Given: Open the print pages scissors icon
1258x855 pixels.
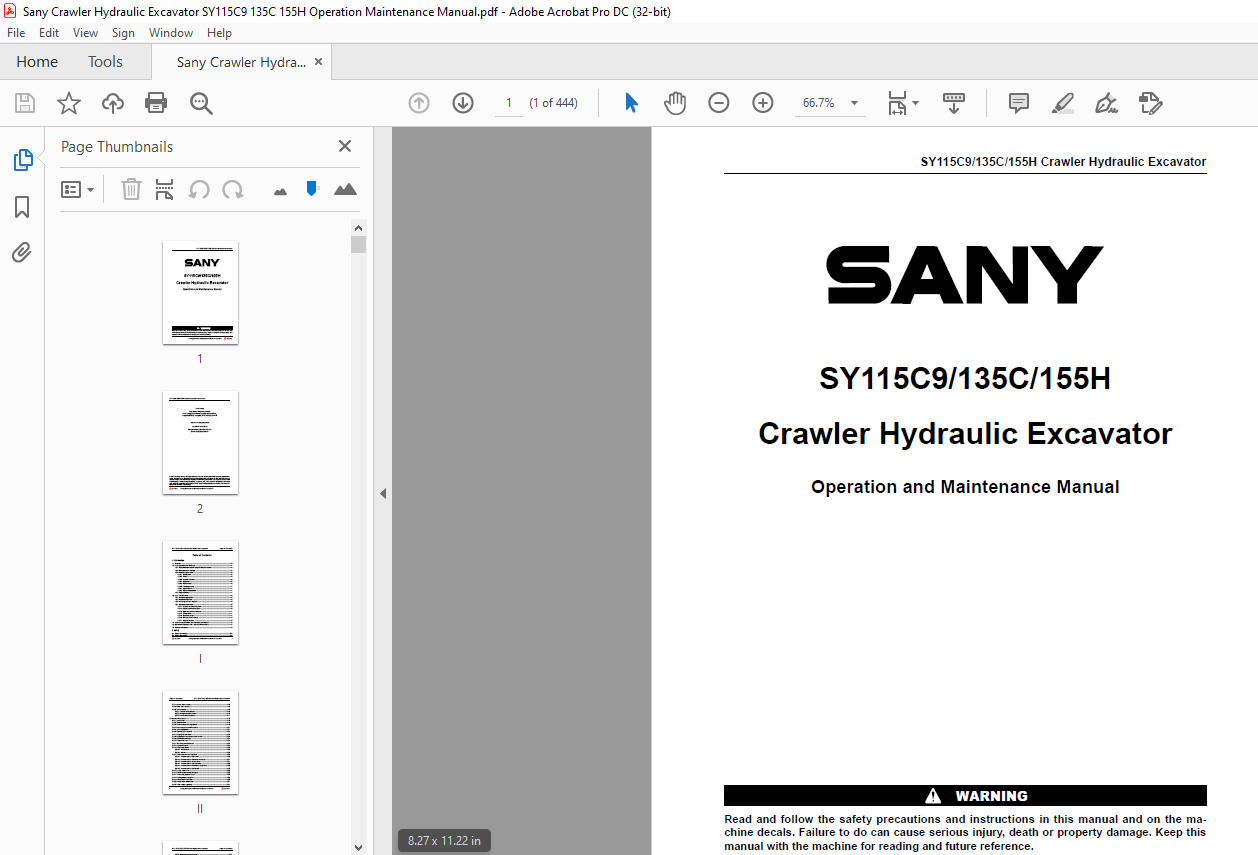Looking at the screenshot, I should click(165, 189).
